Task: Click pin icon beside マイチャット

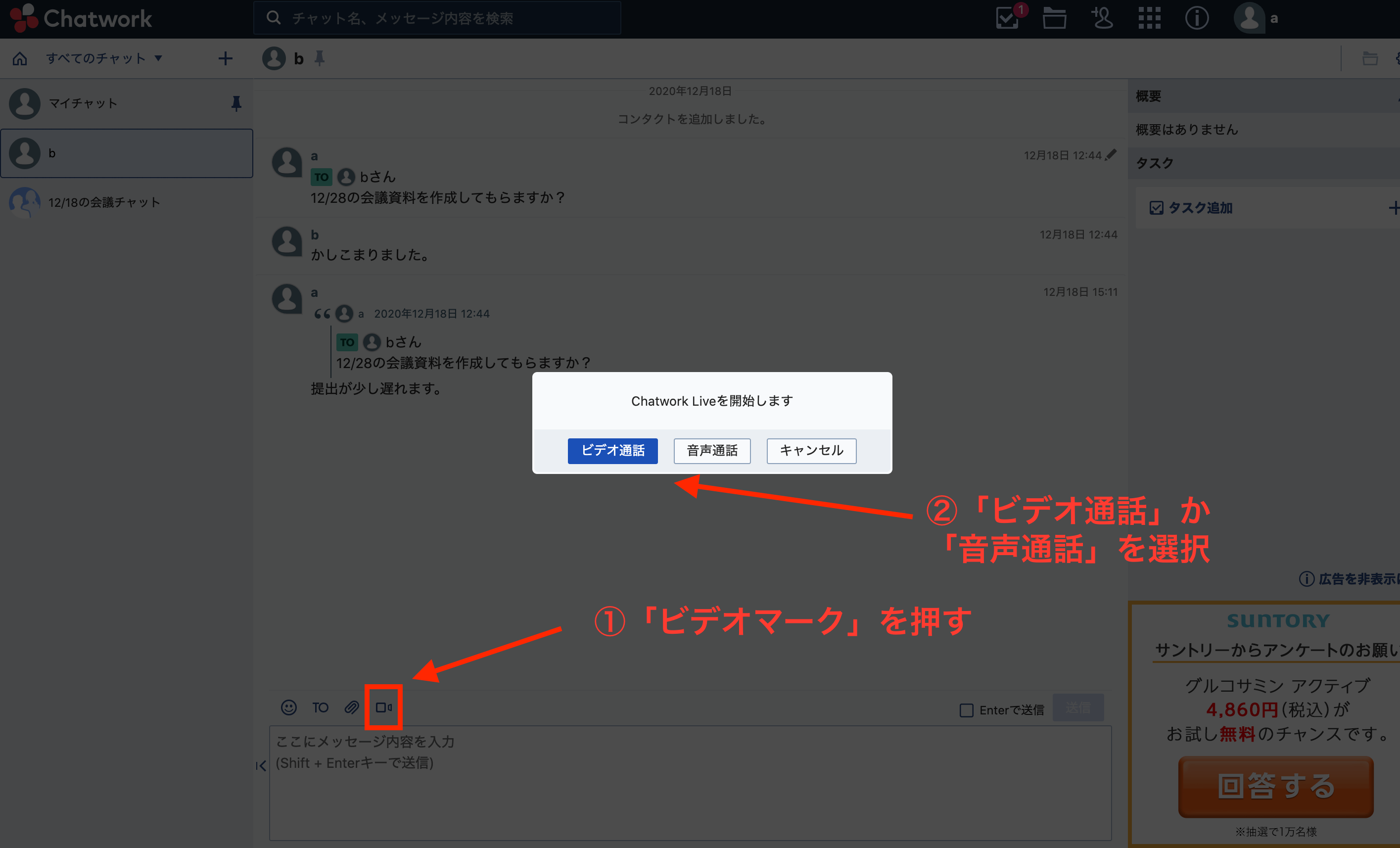Action: point(236,103)
